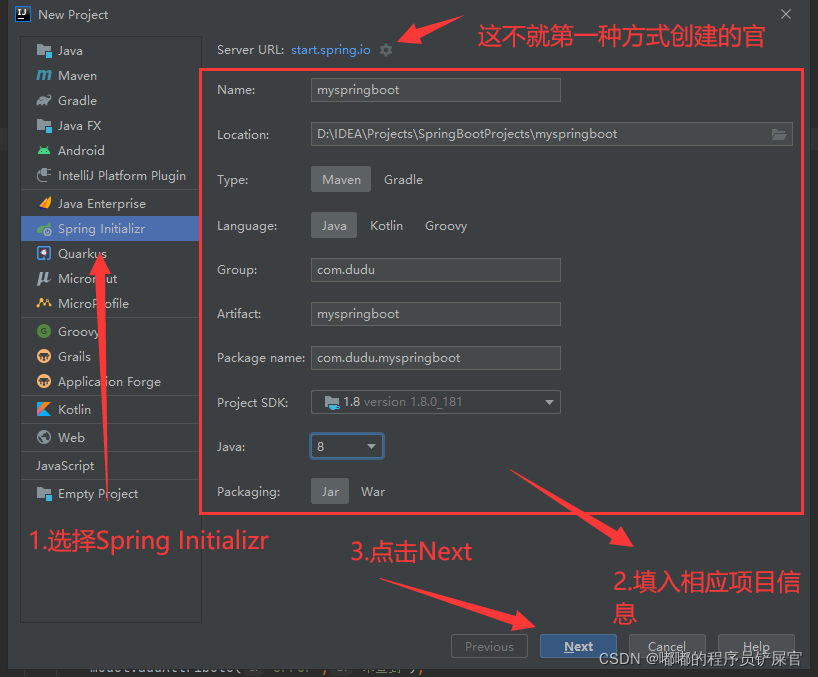Click the Java project type icon
The height and width of the screenshot is (677, 818).
pos(44,51)
